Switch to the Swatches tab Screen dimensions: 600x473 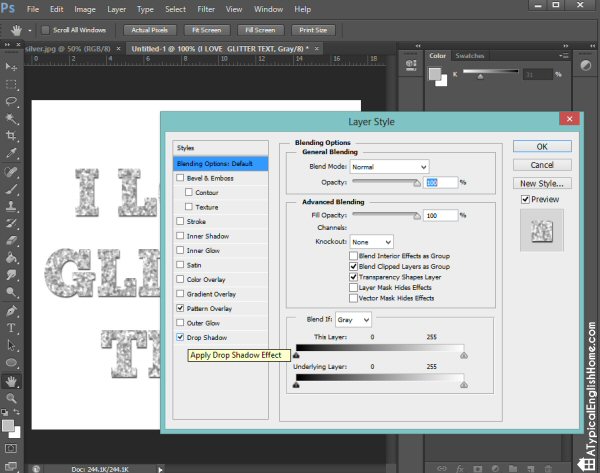470,56
